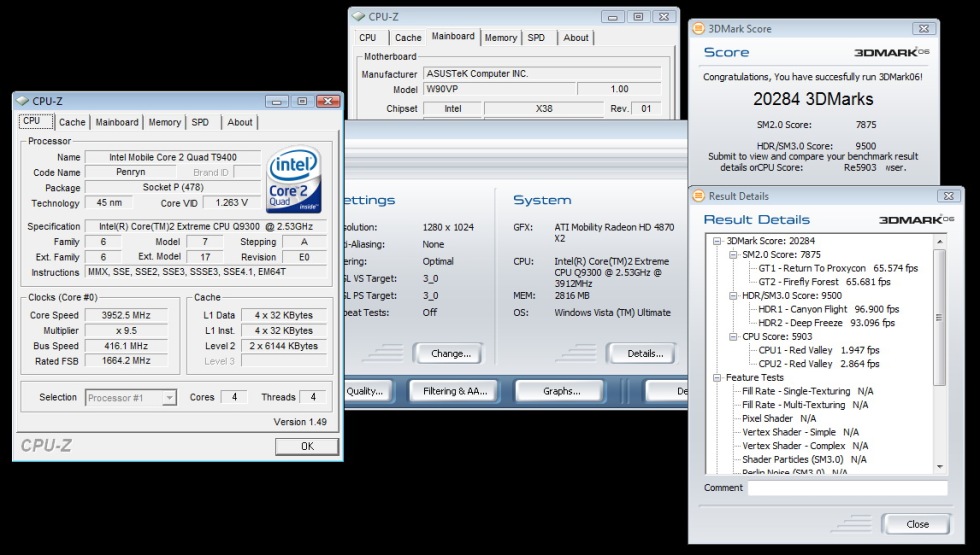The width and height of the screenshot is (980, 555).
Task: Click the 3DMark06 logo in Result Details
Action: click(x=916, y=220)
